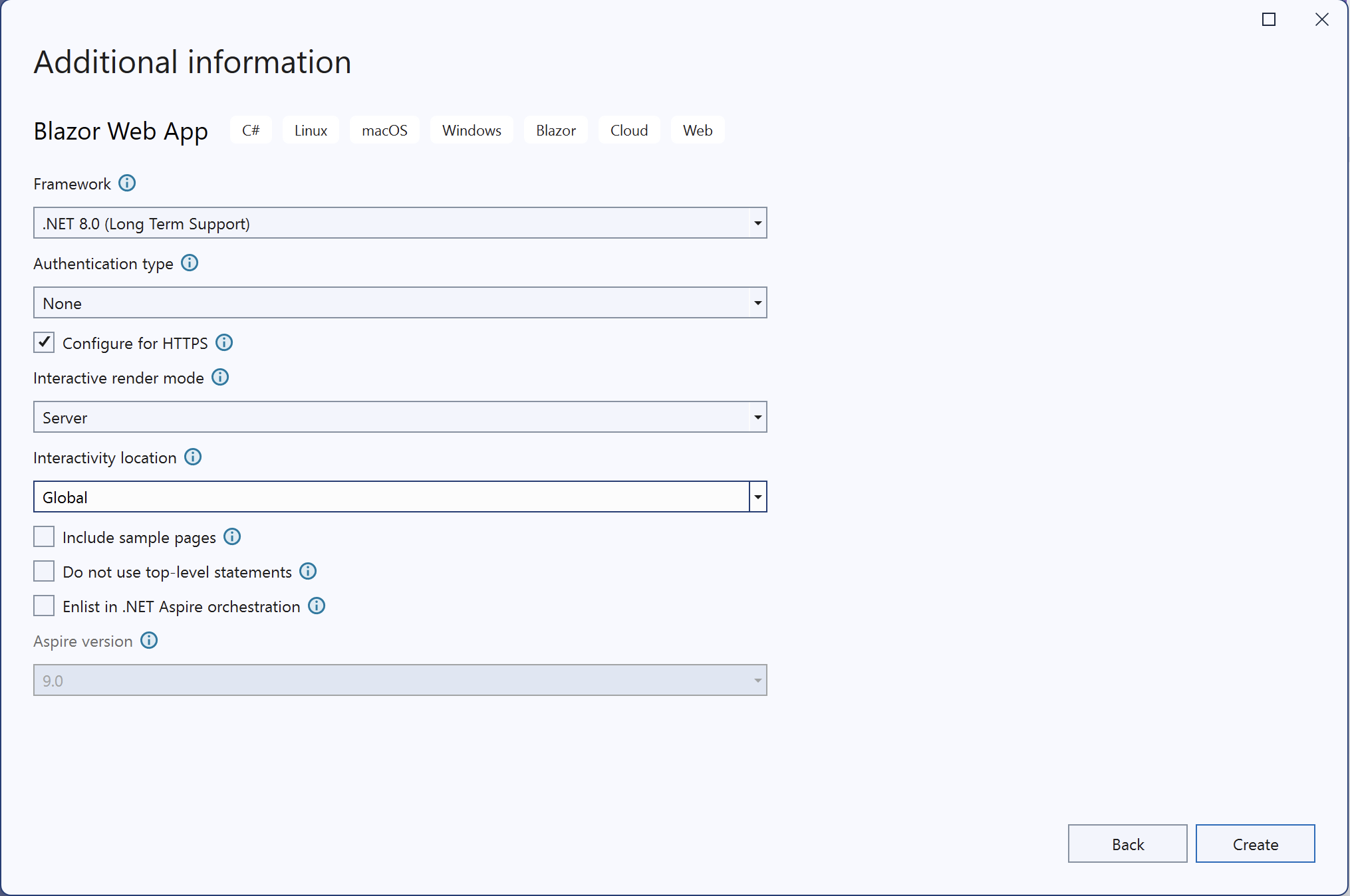Click the Interactive render mode info icon
This screenshot has height=896, width=1350.
tap(220, 377)
